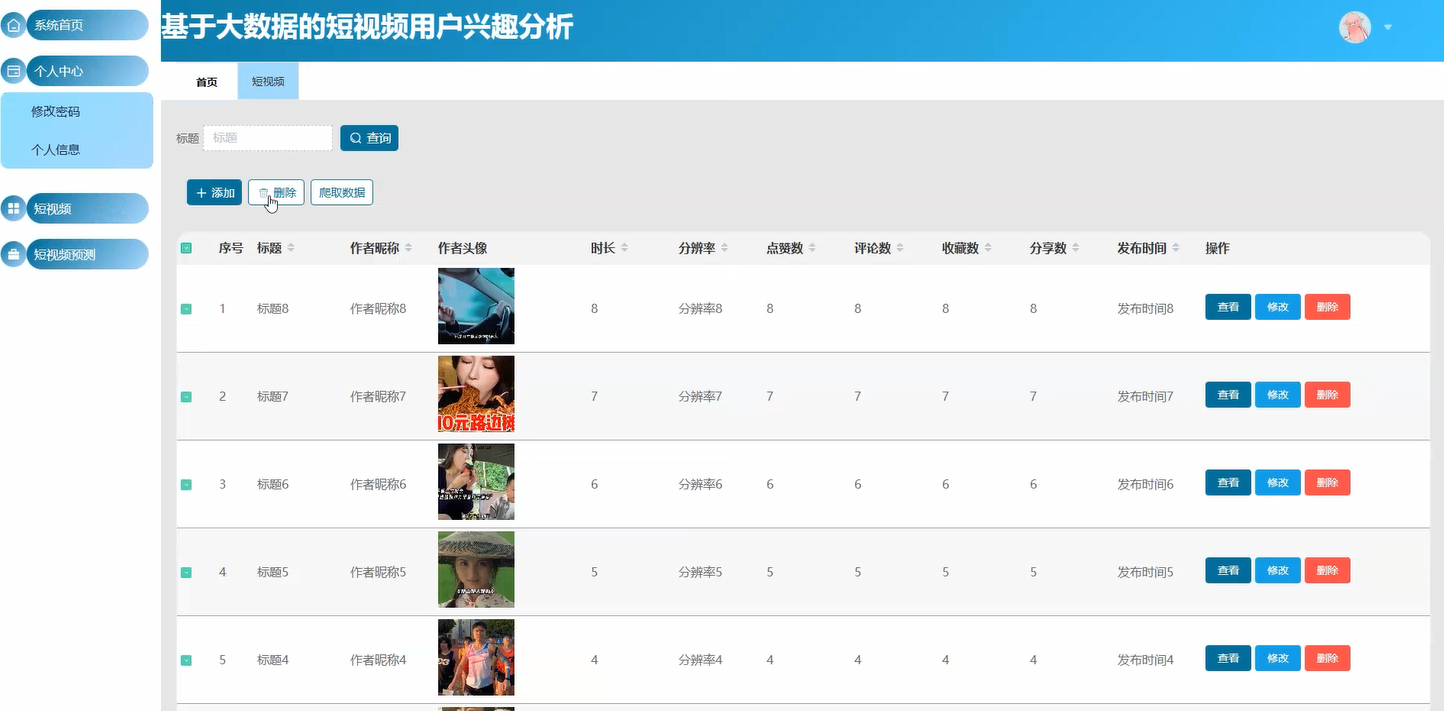This screenshot has width=1444, height=711.
Task: Click 删除 for row 标题6
Action: pyautogui.click(x=1327, y=483)
